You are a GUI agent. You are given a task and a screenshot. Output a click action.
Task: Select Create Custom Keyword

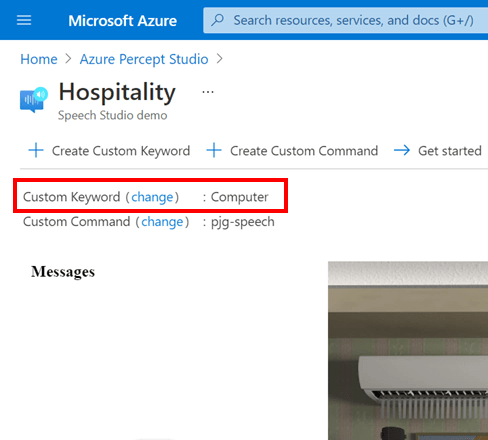pos(121,151)
